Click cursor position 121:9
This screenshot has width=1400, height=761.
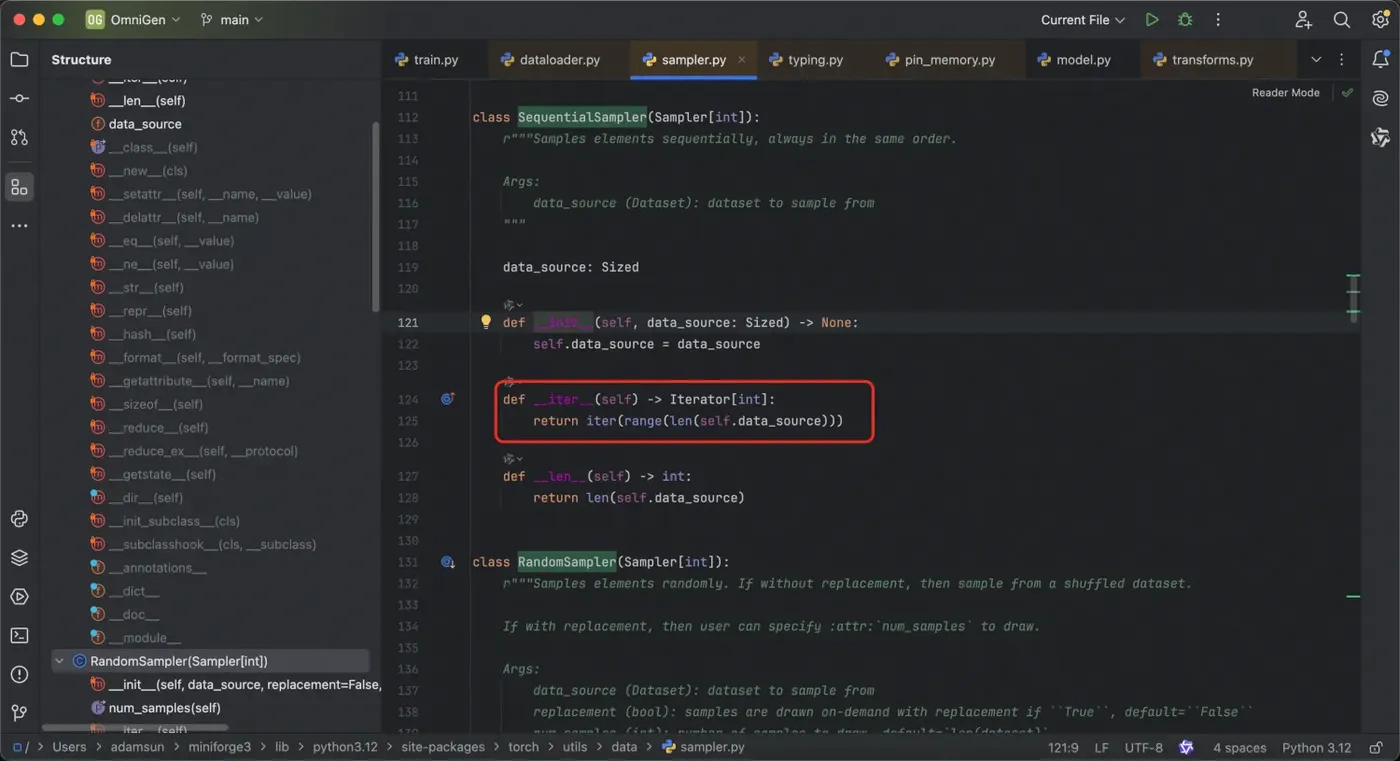(x=1063, y=747)
